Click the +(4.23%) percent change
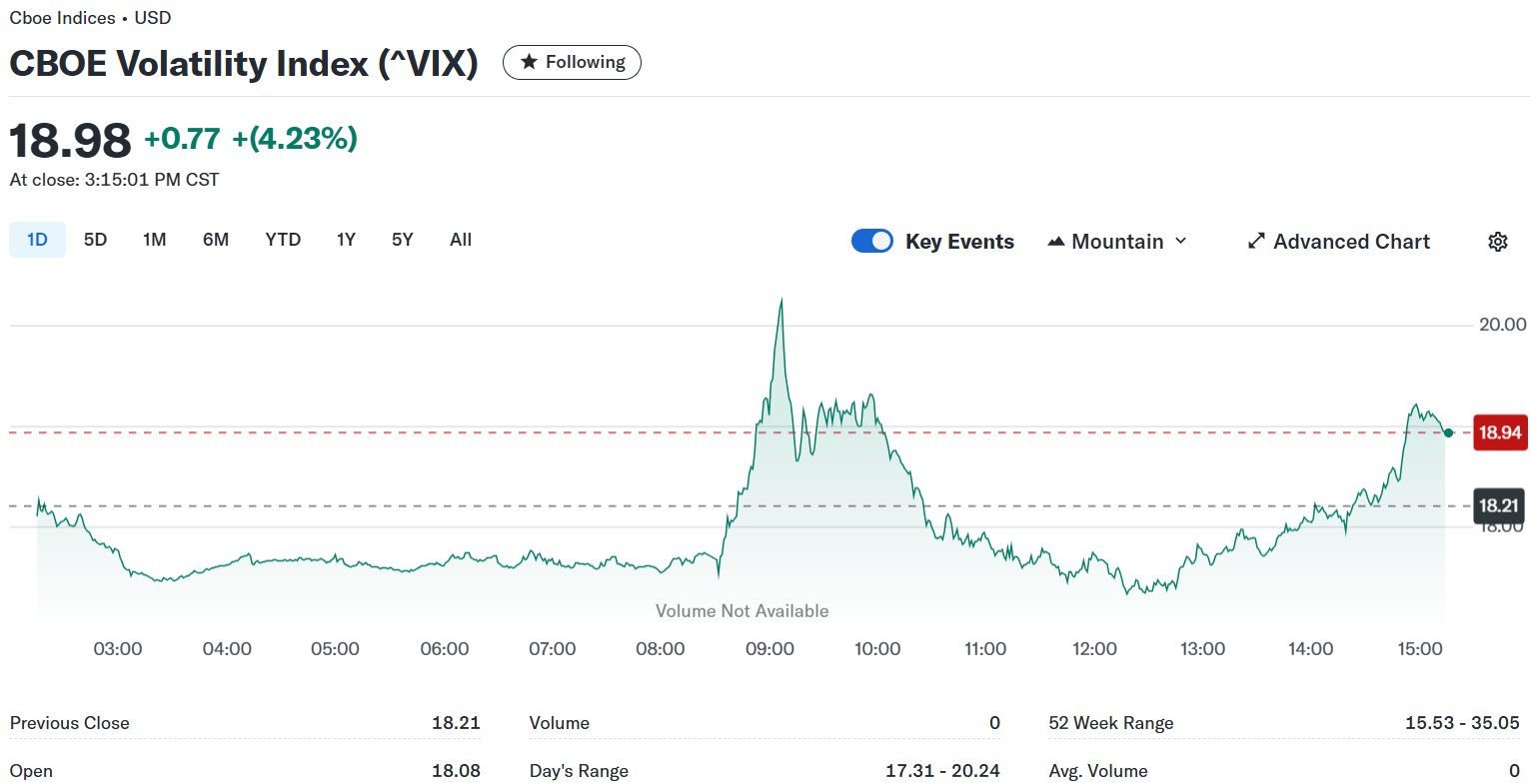 [x=295, y=138]
